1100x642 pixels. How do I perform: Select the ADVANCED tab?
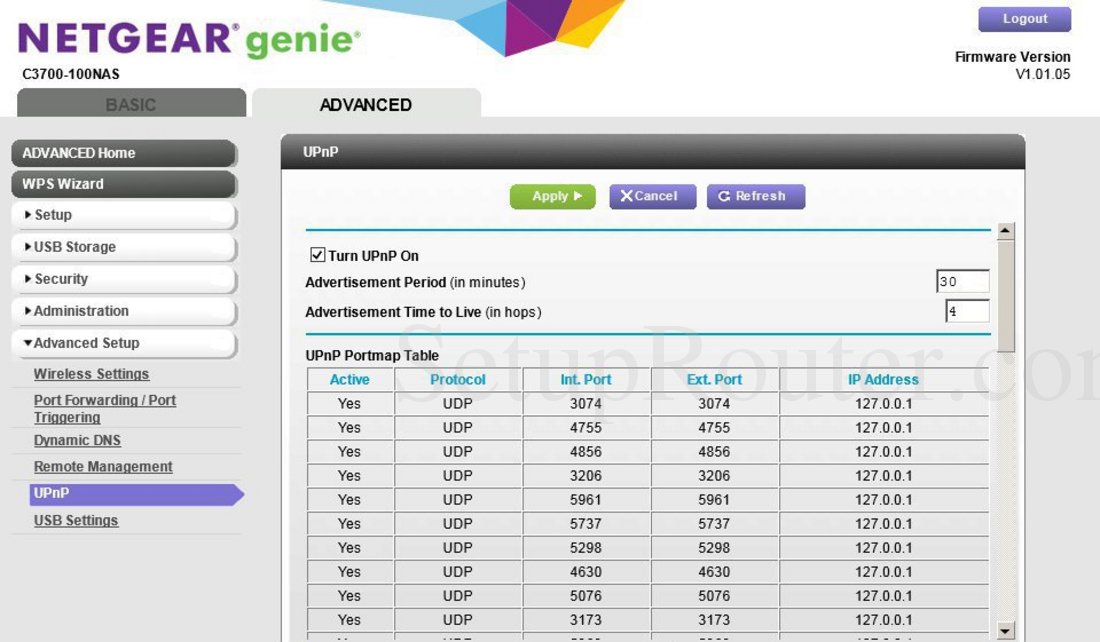pos(366,104)
